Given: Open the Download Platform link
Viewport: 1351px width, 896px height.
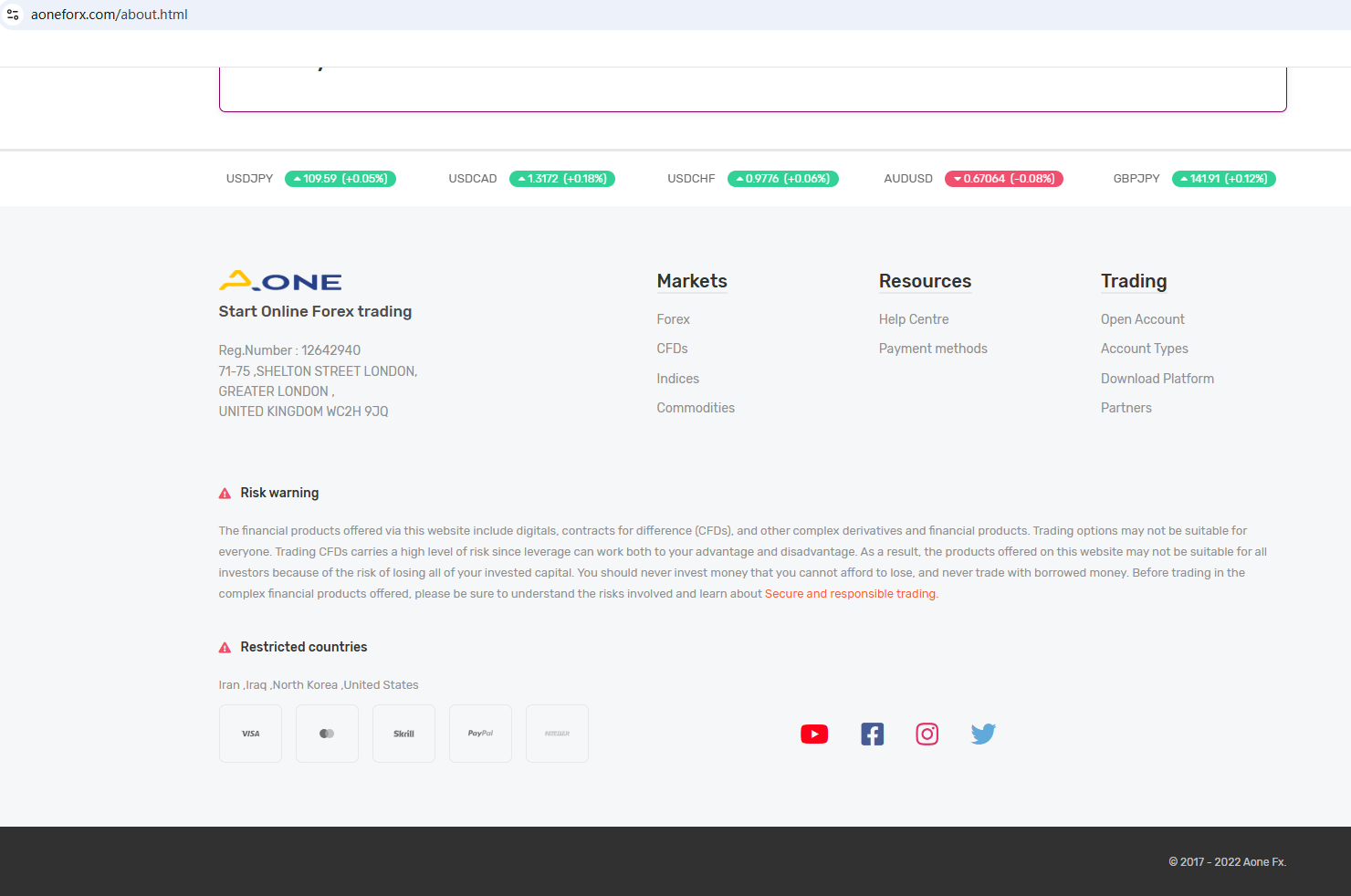Looking at the screenshot, I should (x=1157, y=379).
